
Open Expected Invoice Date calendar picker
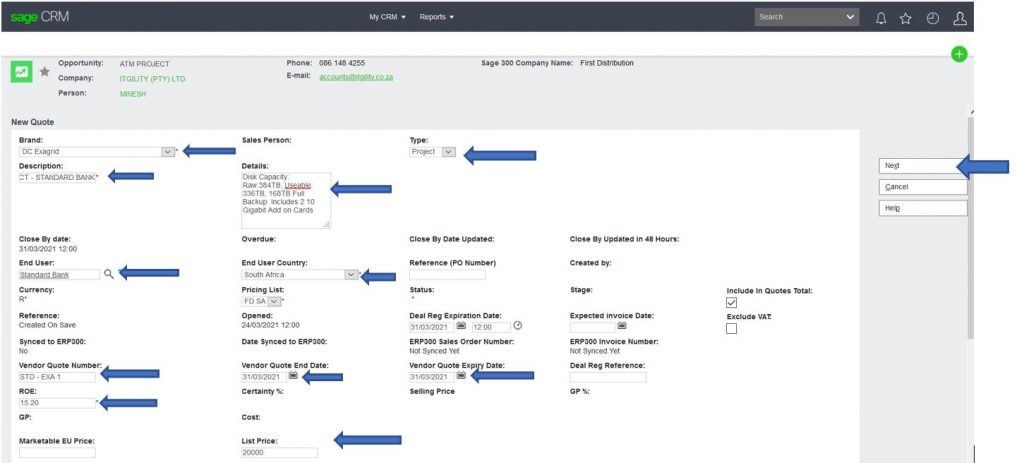621,326
